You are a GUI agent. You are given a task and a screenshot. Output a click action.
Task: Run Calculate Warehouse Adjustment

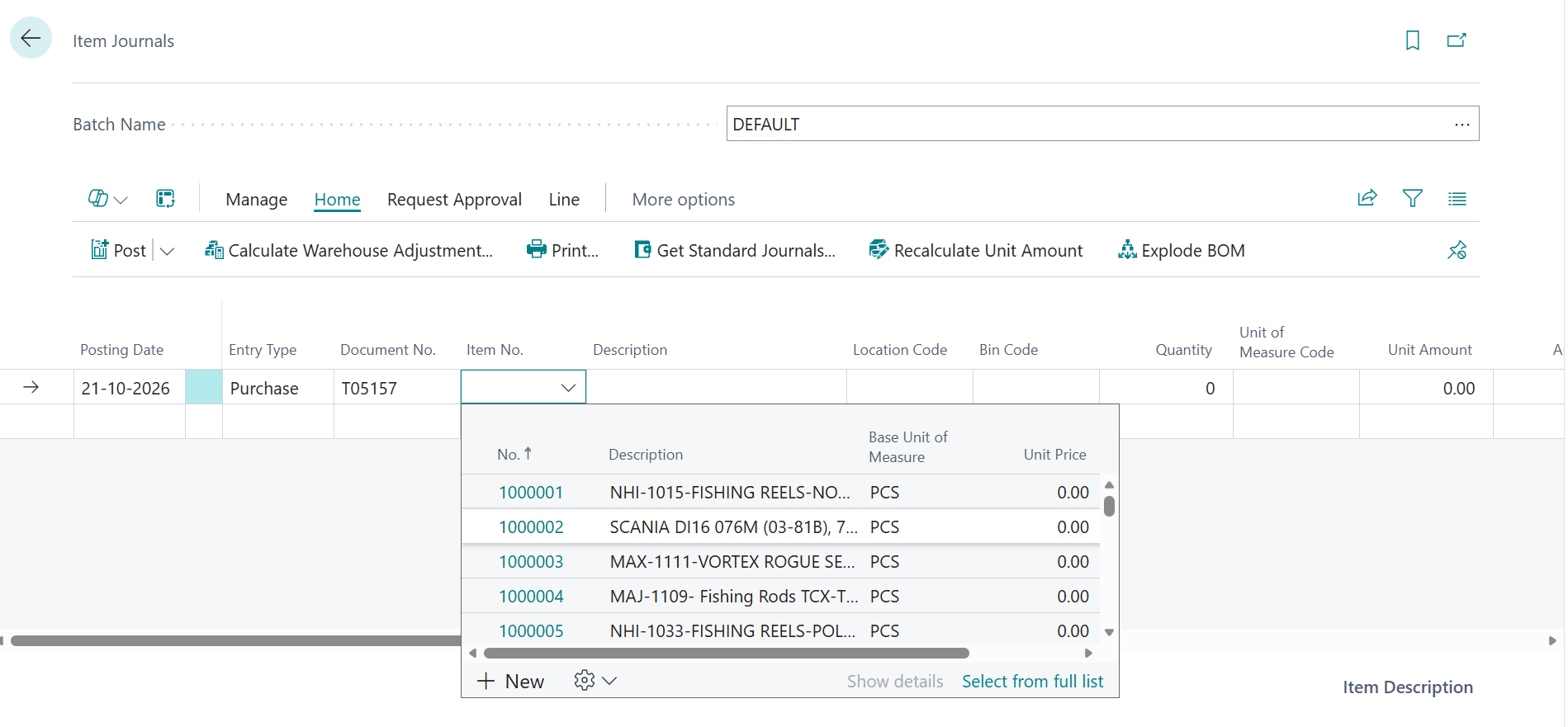348,250
